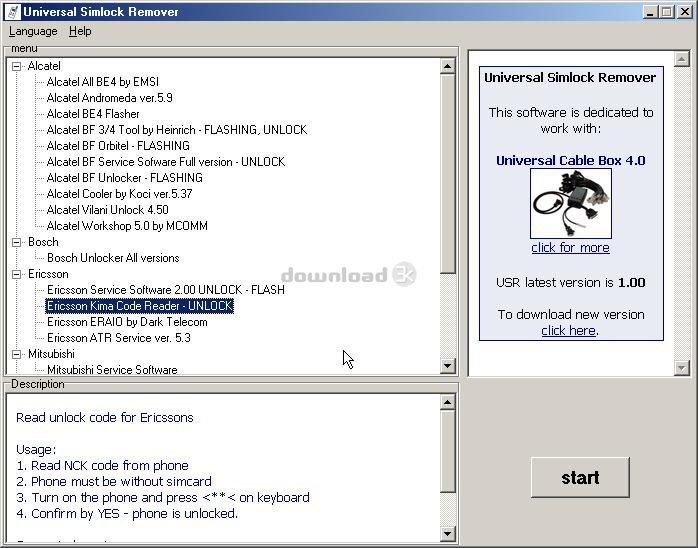Select Ericsson ATR Service ver. 5.3
Image resolution: width=698 pixels, height=548 pixels.
click(x=118, y=338)
